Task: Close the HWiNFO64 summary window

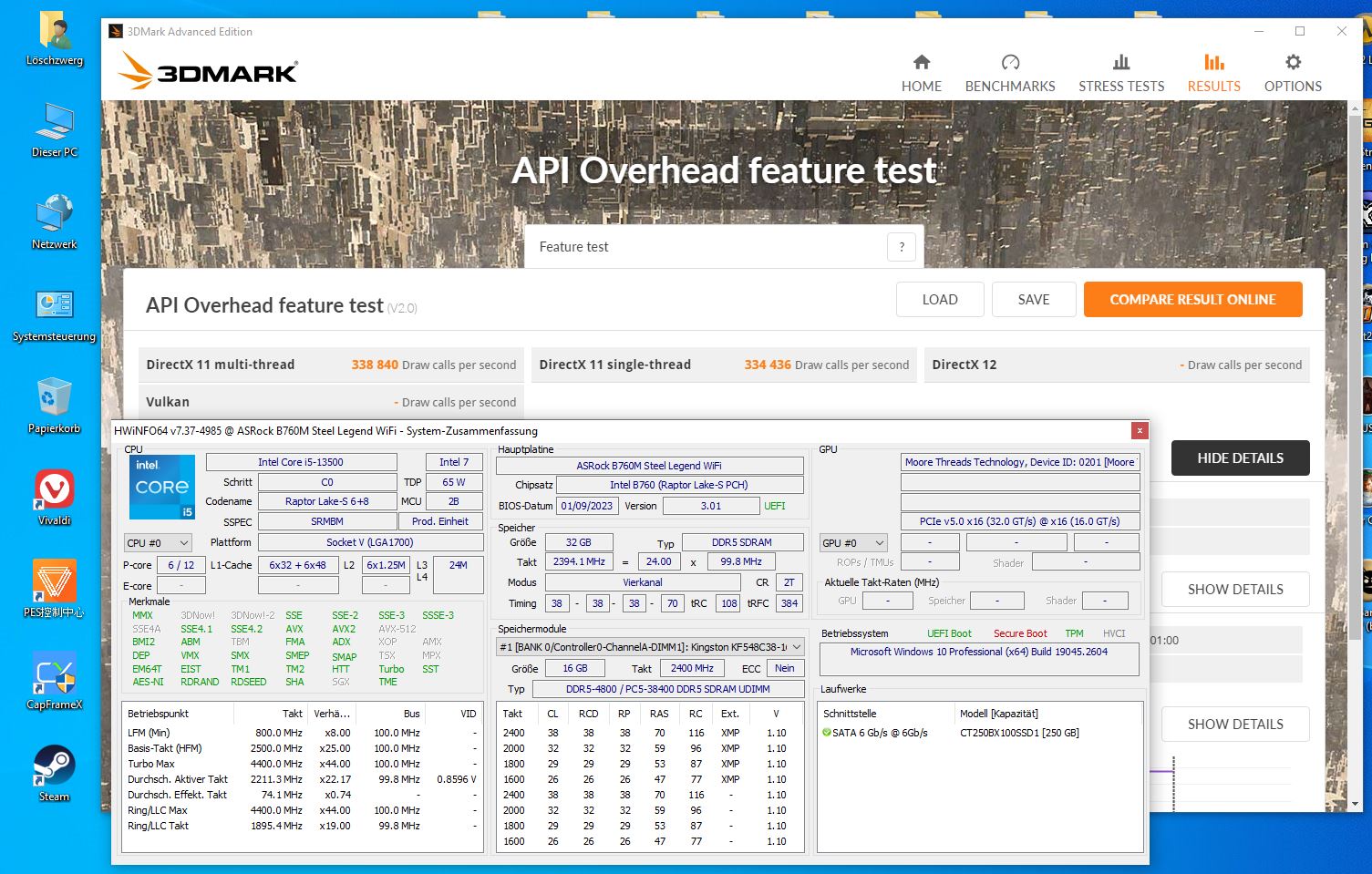Action: pos(1139,430)
